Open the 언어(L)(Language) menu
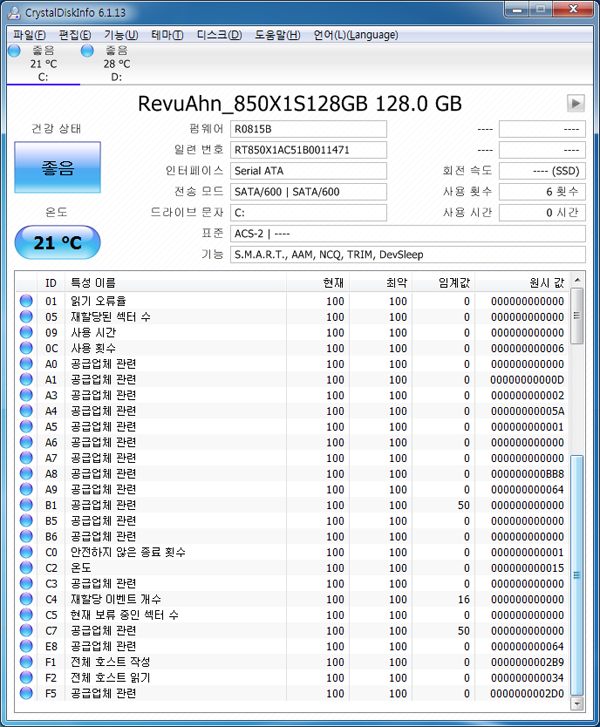 point(356,35)
